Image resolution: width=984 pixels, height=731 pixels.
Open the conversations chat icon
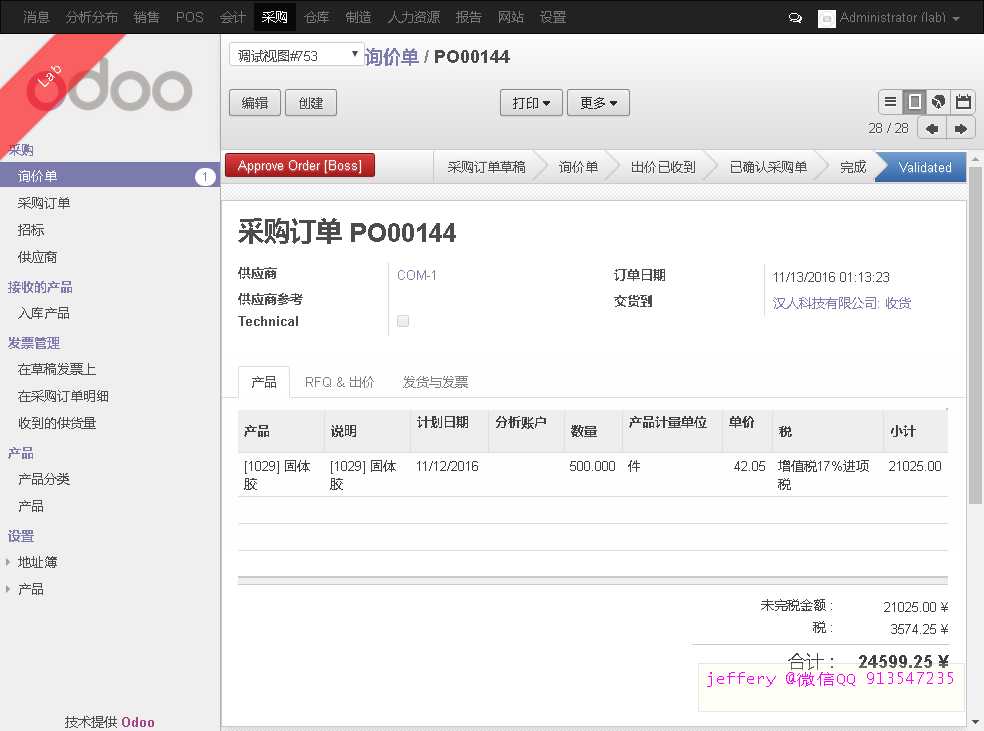point(795,18)
